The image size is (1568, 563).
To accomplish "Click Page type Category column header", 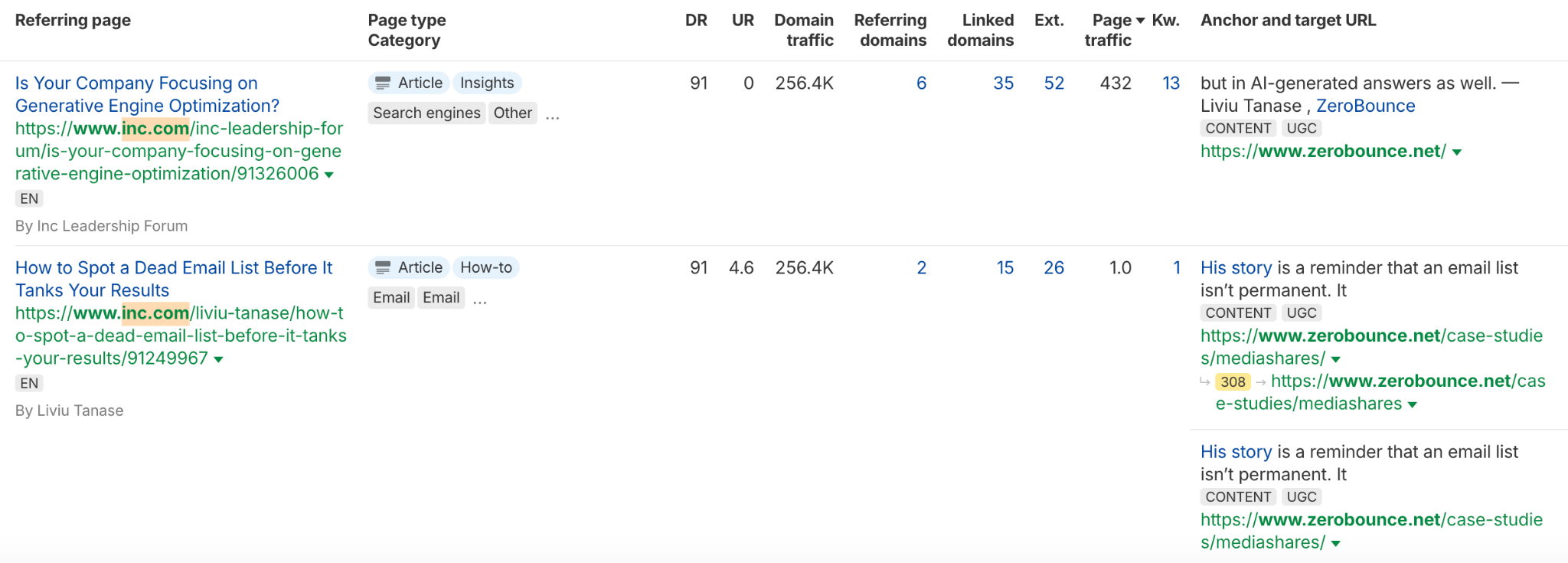I will (x=407, y=30).
